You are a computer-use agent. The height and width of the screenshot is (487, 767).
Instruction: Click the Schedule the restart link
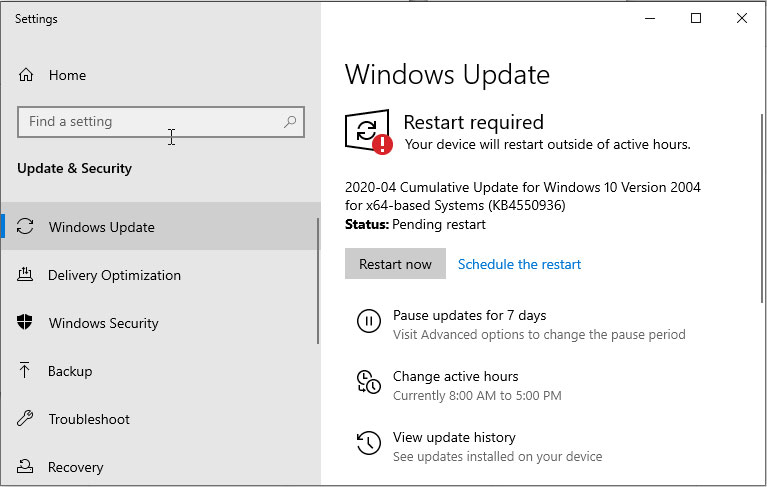(519, 264)
